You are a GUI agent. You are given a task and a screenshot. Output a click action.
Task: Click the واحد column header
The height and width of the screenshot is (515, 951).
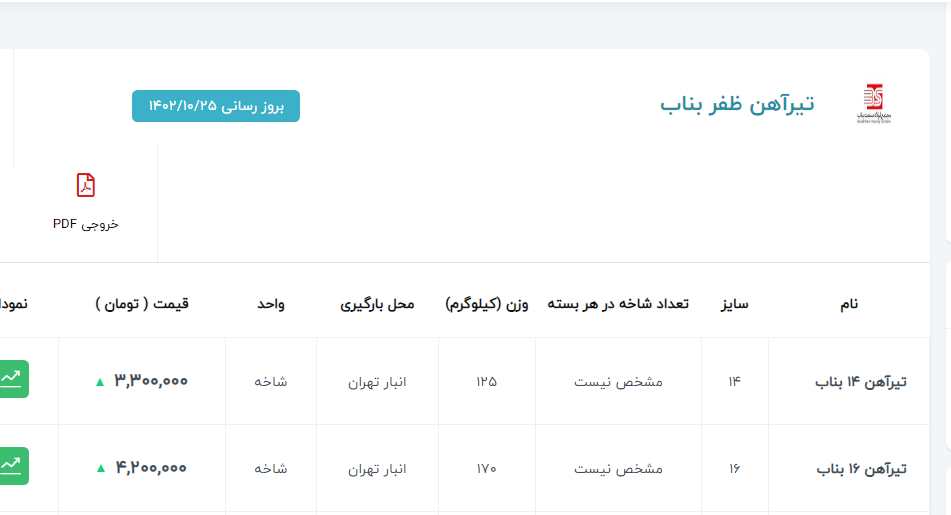271,304
